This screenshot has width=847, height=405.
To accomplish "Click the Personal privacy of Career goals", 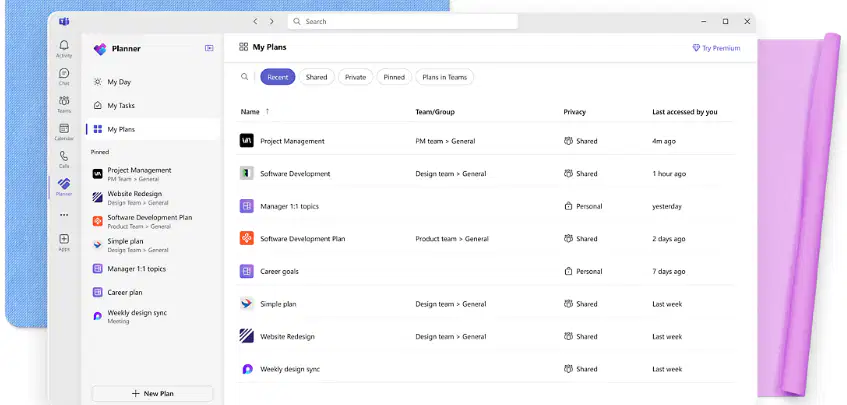I will [583, 271].
